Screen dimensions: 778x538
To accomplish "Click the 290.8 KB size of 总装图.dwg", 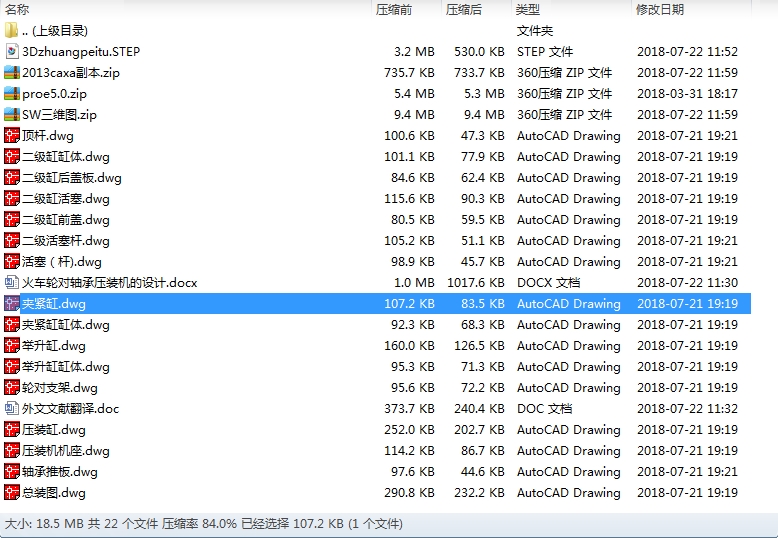I will point(409,493).
